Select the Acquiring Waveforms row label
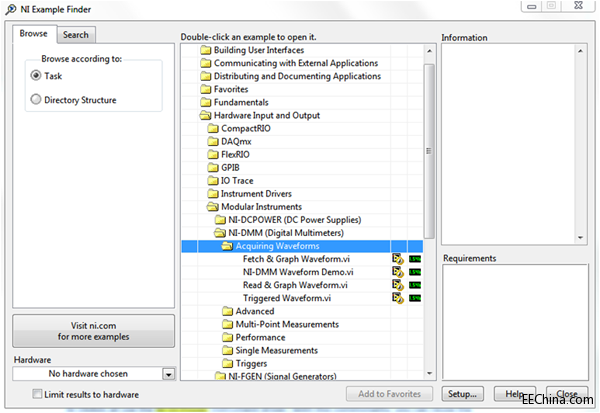 (277, 246)
